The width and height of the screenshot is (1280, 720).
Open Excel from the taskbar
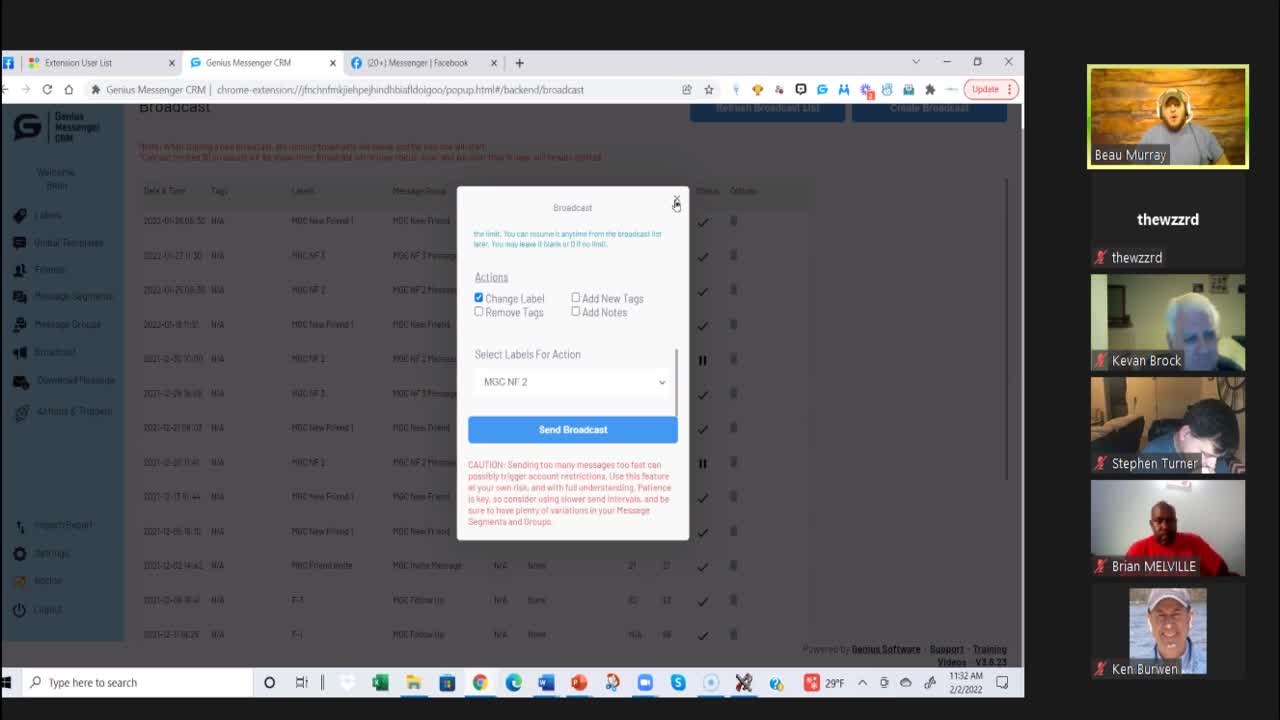(380, 682)
